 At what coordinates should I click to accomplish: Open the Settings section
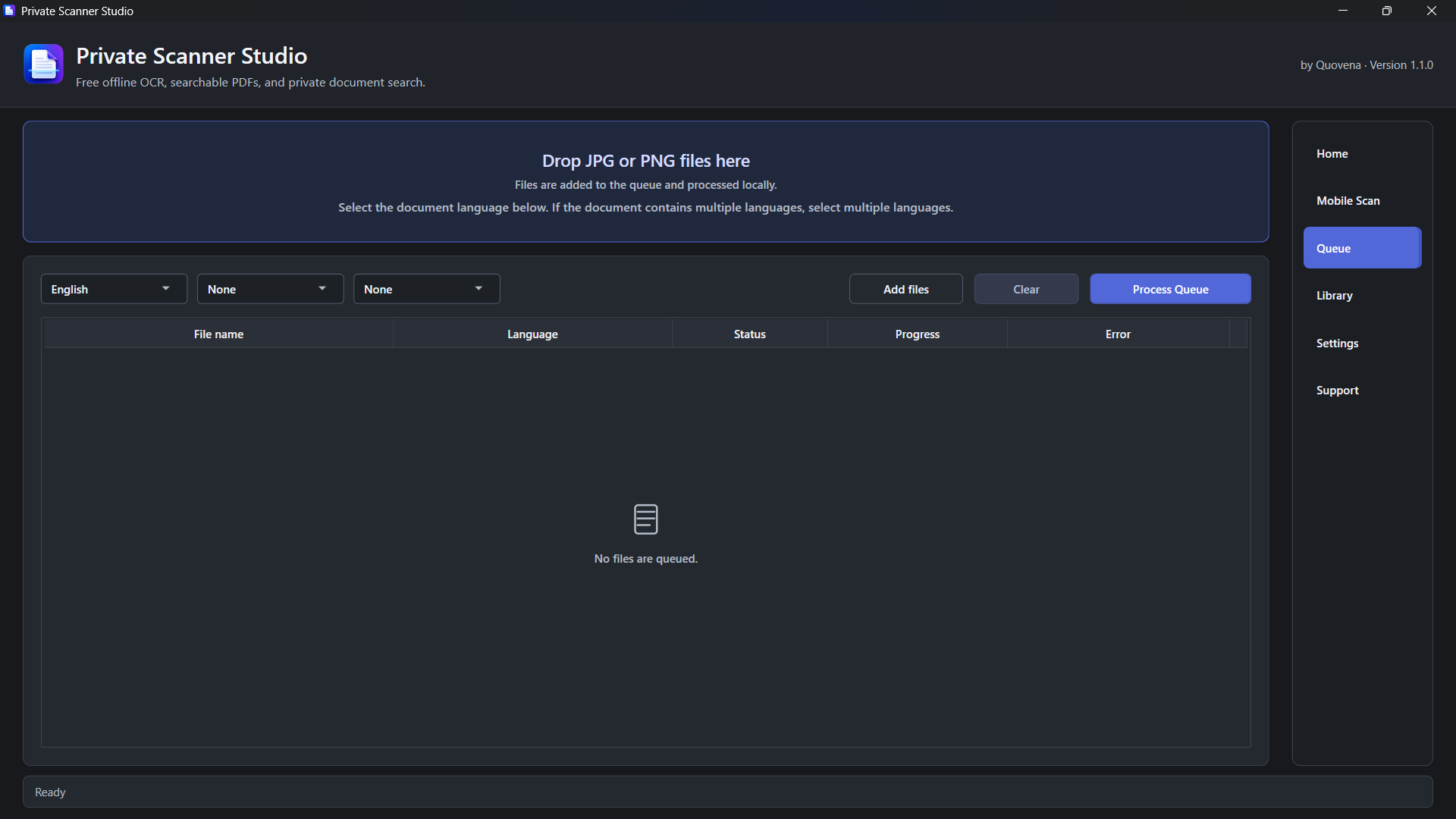tap(1362, 343)
